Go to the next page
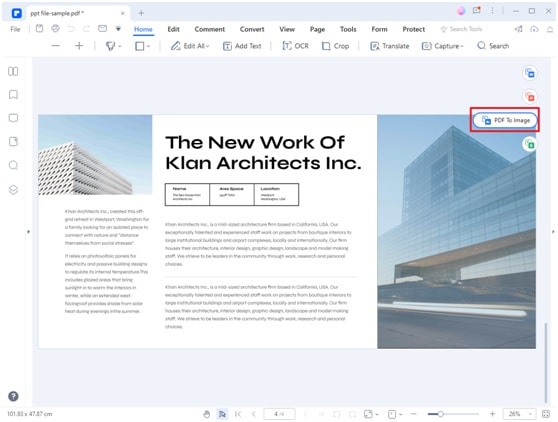Viewport: 558px width, 422px height. click(x=305, y=414)
